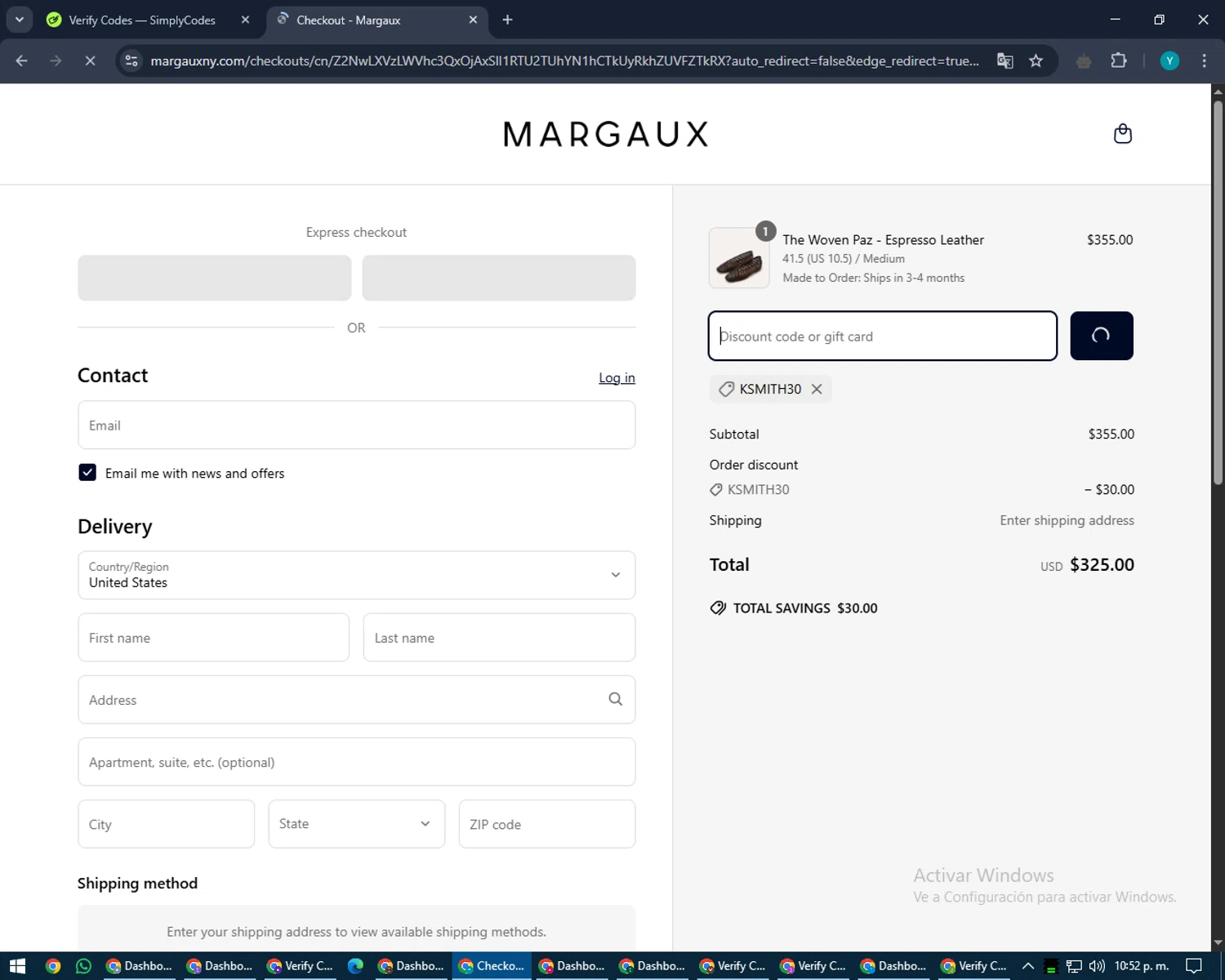Click the translate page icon
Screen dimensions: 1225x980
pyautogui.click(x=1005, y=60)
